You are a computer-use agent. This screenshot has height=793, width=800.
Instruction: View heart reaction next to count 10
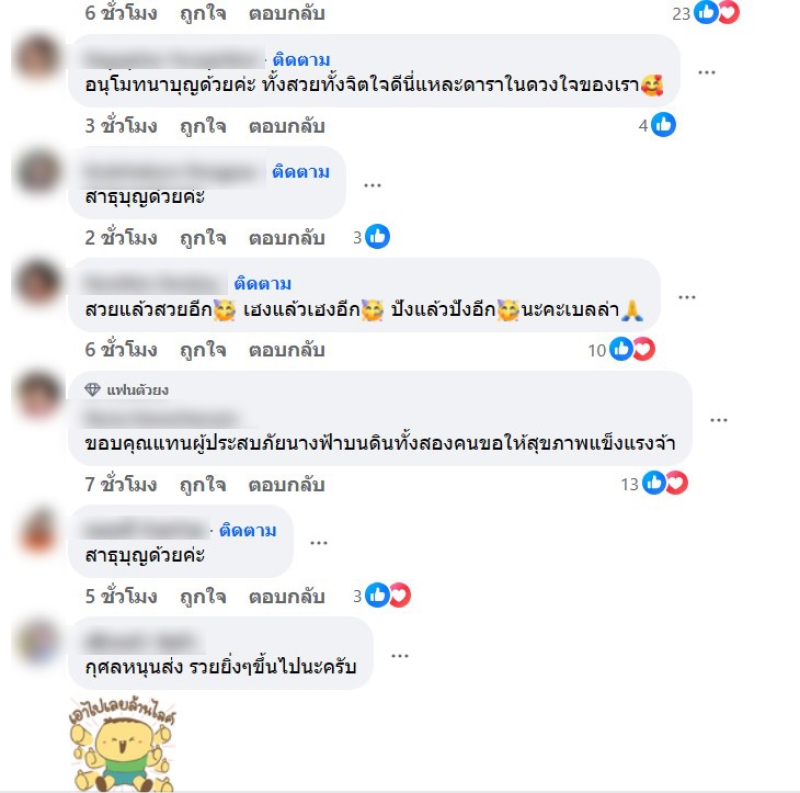point(644,350)
